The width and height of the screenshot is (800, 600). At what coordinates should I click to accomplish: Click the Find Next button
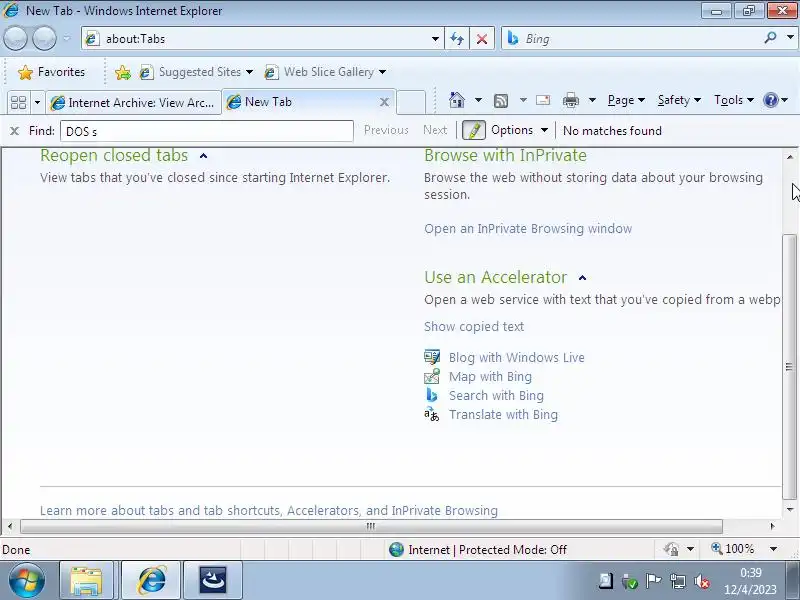tap(435, 130)
